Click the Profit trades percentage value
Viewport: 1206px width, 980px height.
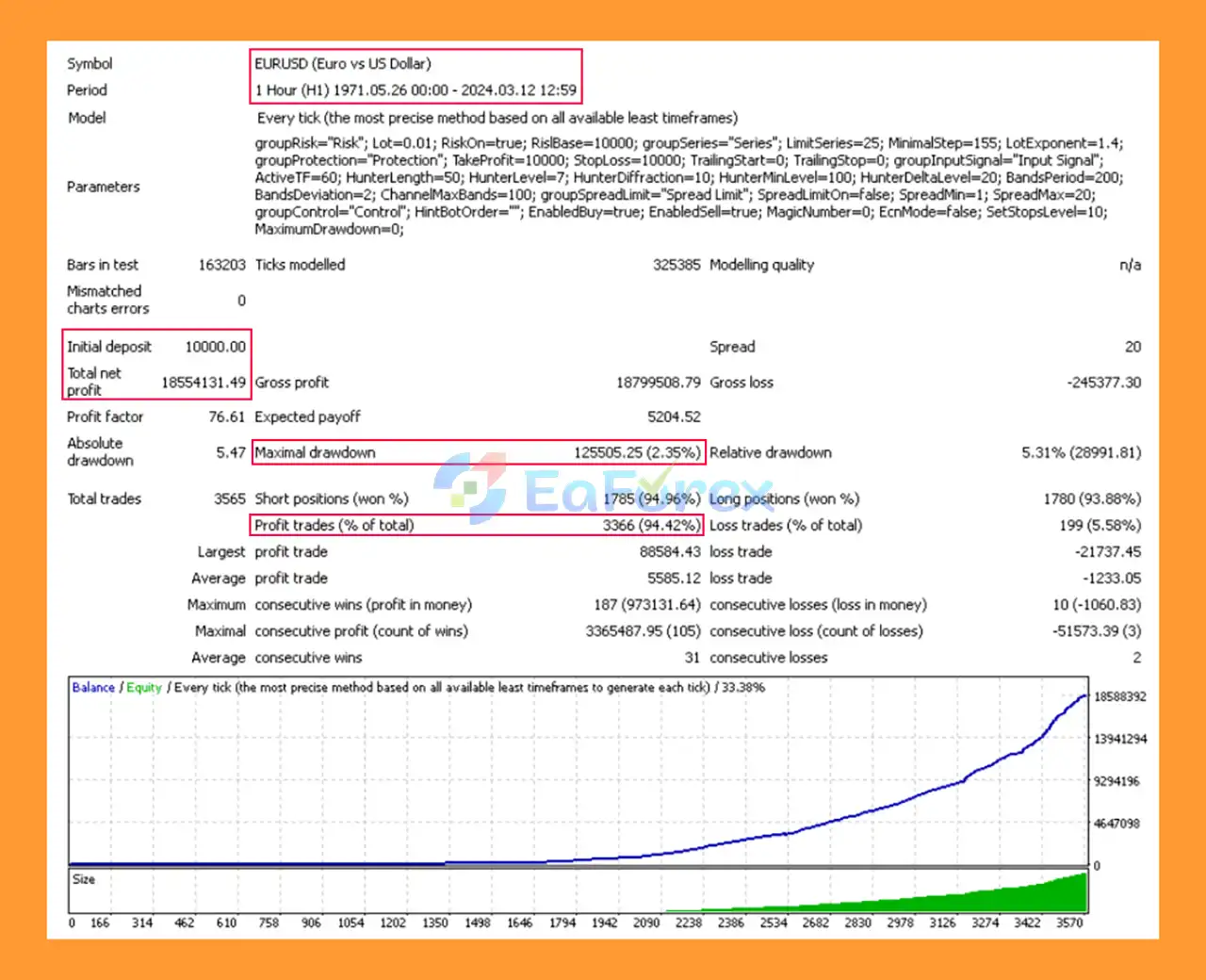(x=651, y=526)
